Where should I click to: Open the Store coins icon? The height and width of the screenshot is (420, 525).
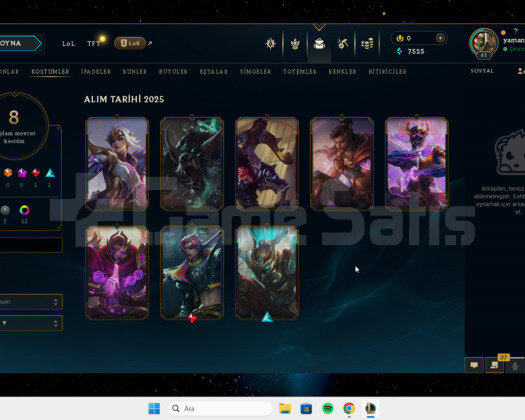(x=367, y=44)
